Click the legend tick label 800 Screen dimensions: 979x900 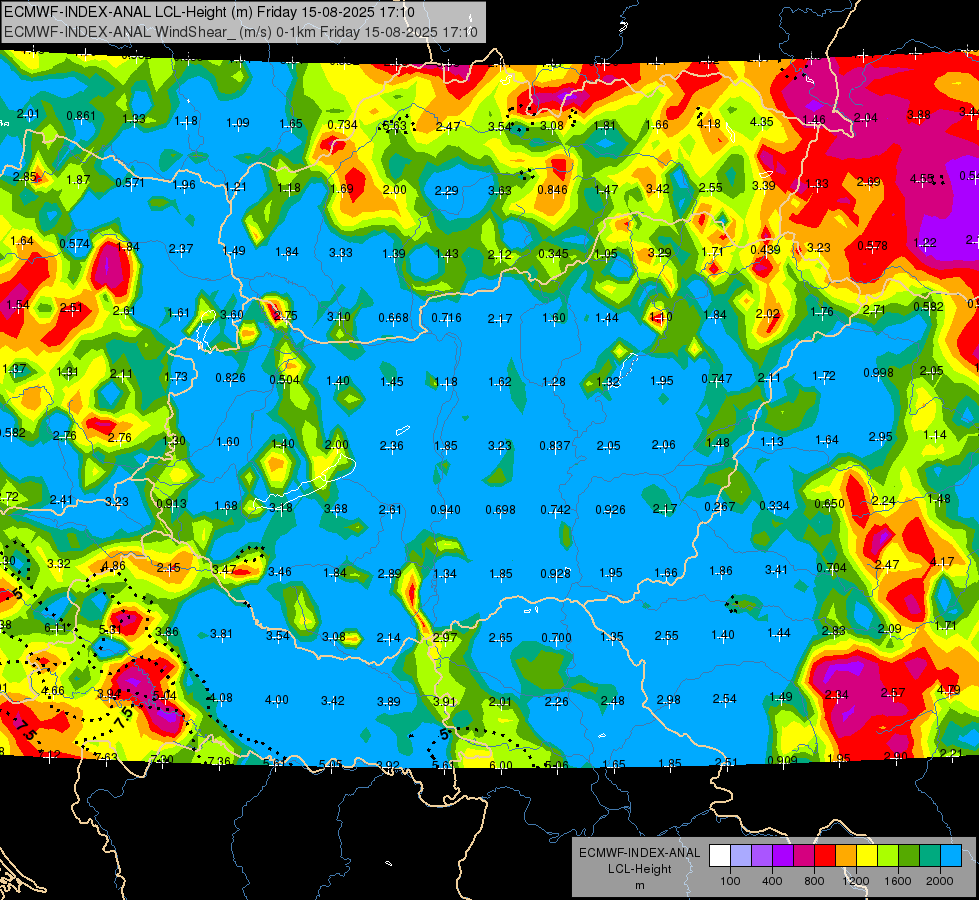click(x=814, y=881)
